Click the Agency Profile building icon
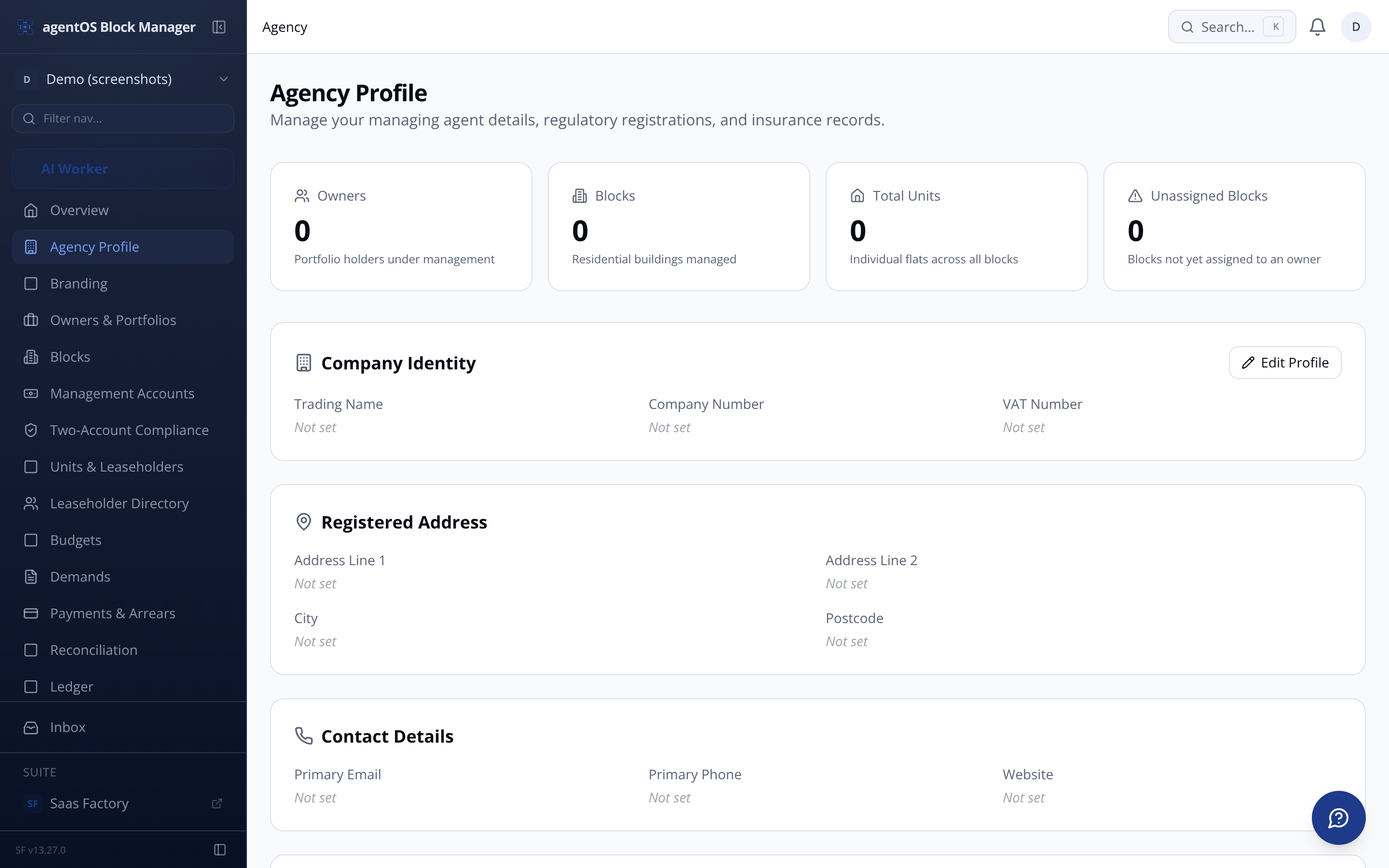This screenshot has height=868, width=1389. click(31, 247)
